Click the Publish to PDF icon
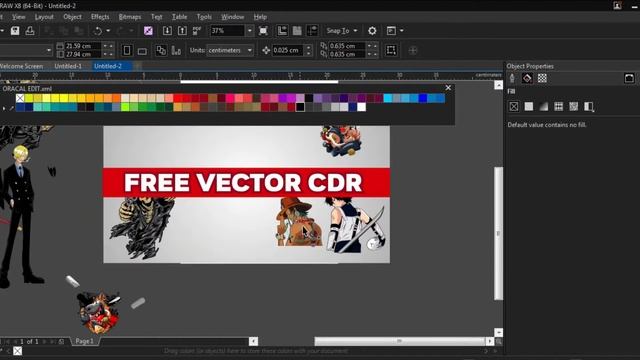640x360 pixels. point(197,31)
